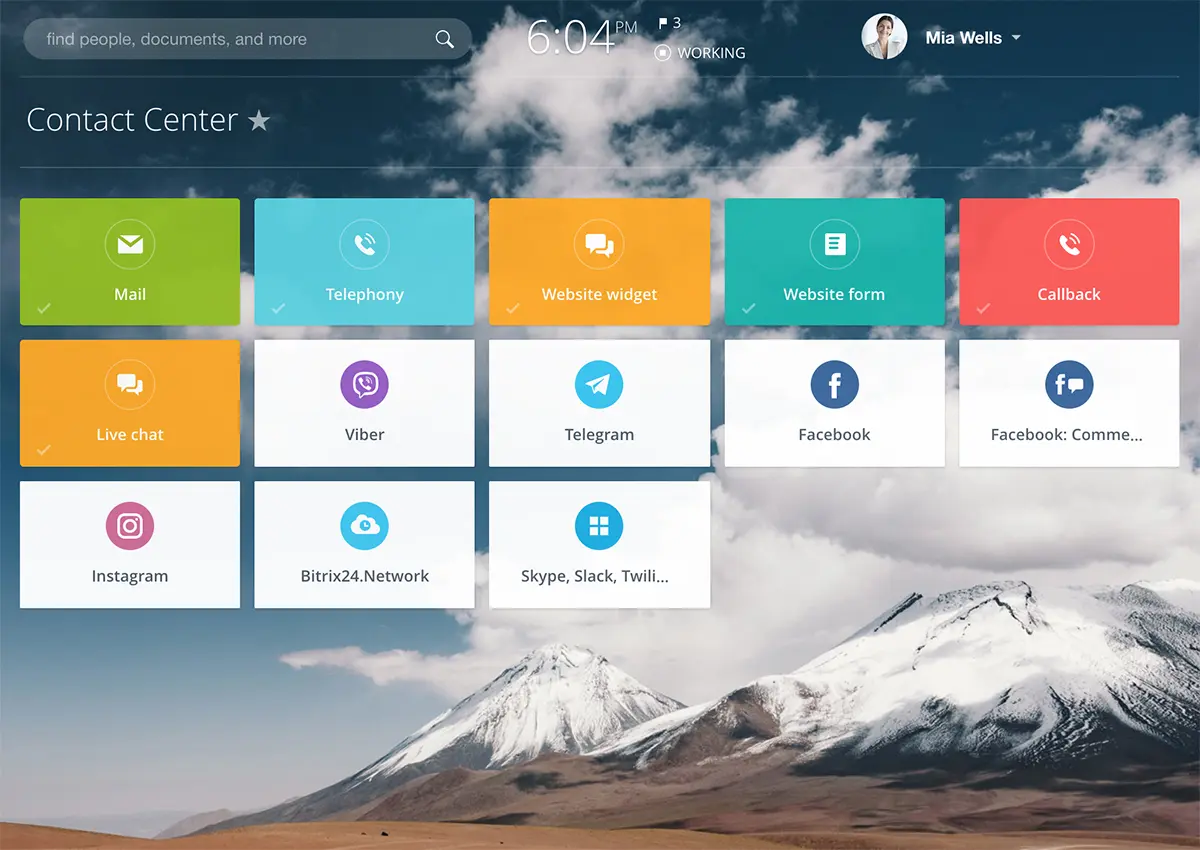Open the Callback tile
Screen dimensions: 1200x850
click(1069, 262)
